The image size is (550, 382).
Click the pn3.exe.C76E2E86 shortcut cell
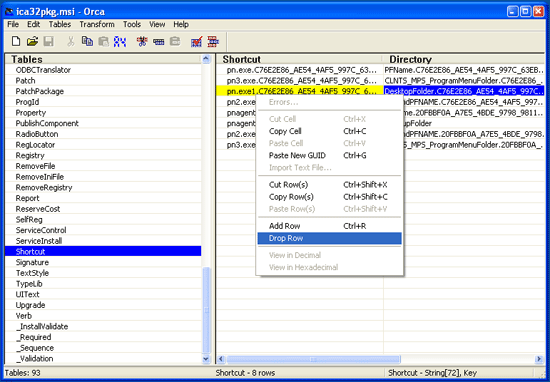click(x=300, y=81)
